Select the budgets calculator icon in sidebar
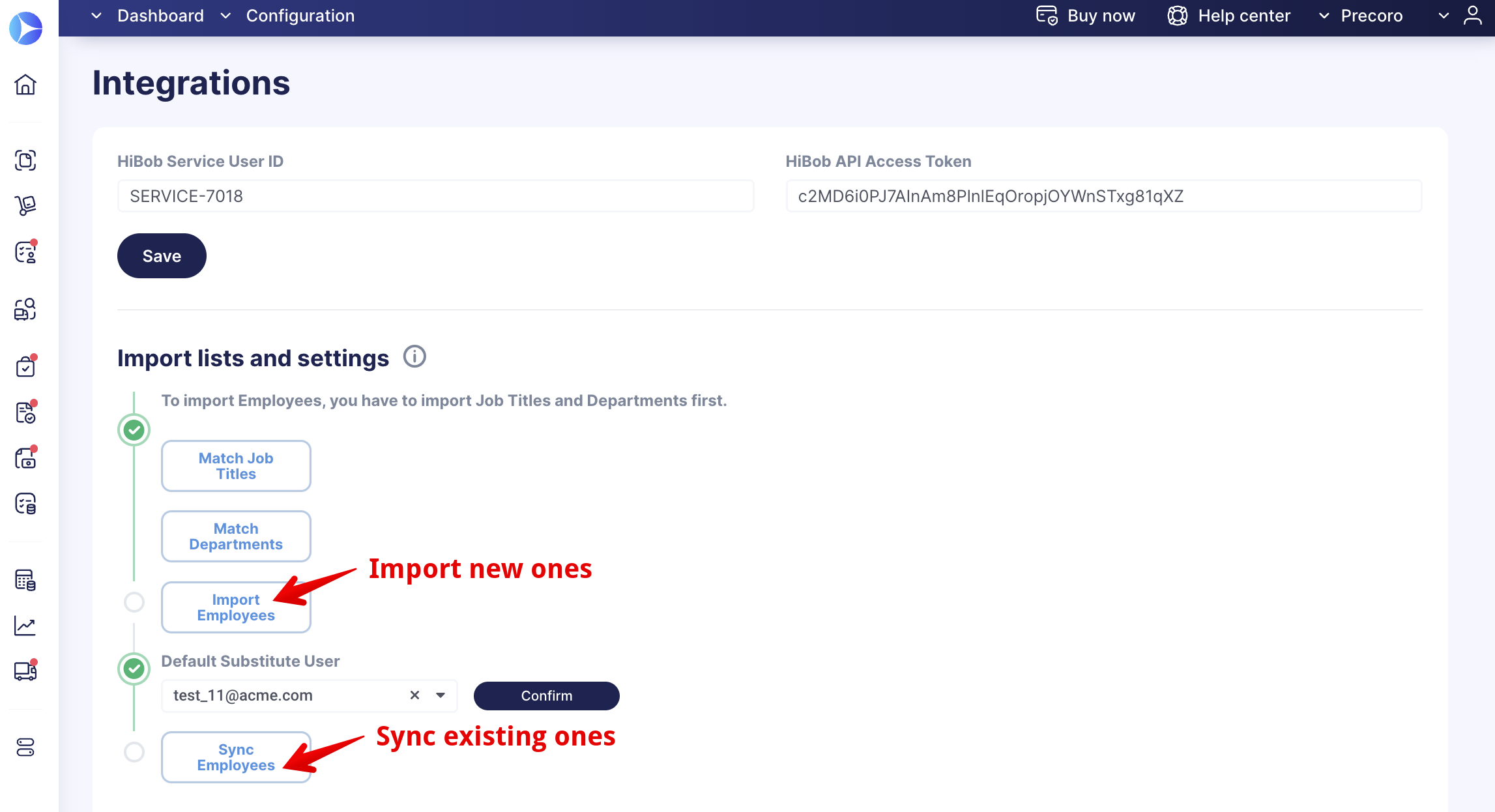This screenshot has width=1495, height=812. click(x=26, y=580)
